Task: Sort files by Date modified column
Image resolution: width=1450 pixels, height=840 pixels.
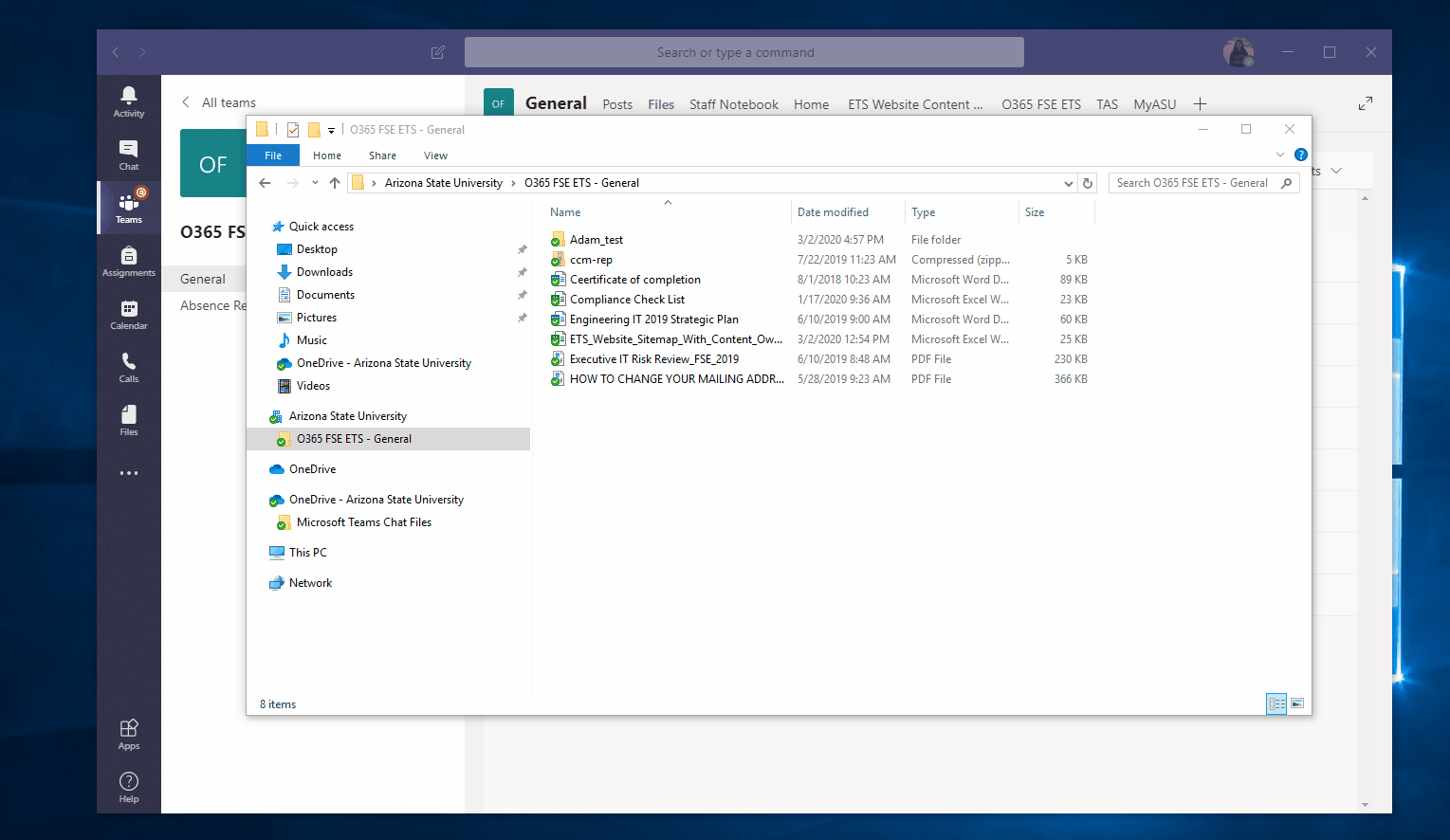Action: coord(833,212)
